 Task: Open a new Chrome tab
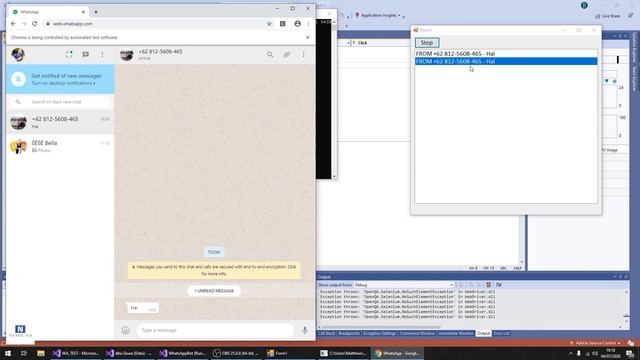pos(96,12)
